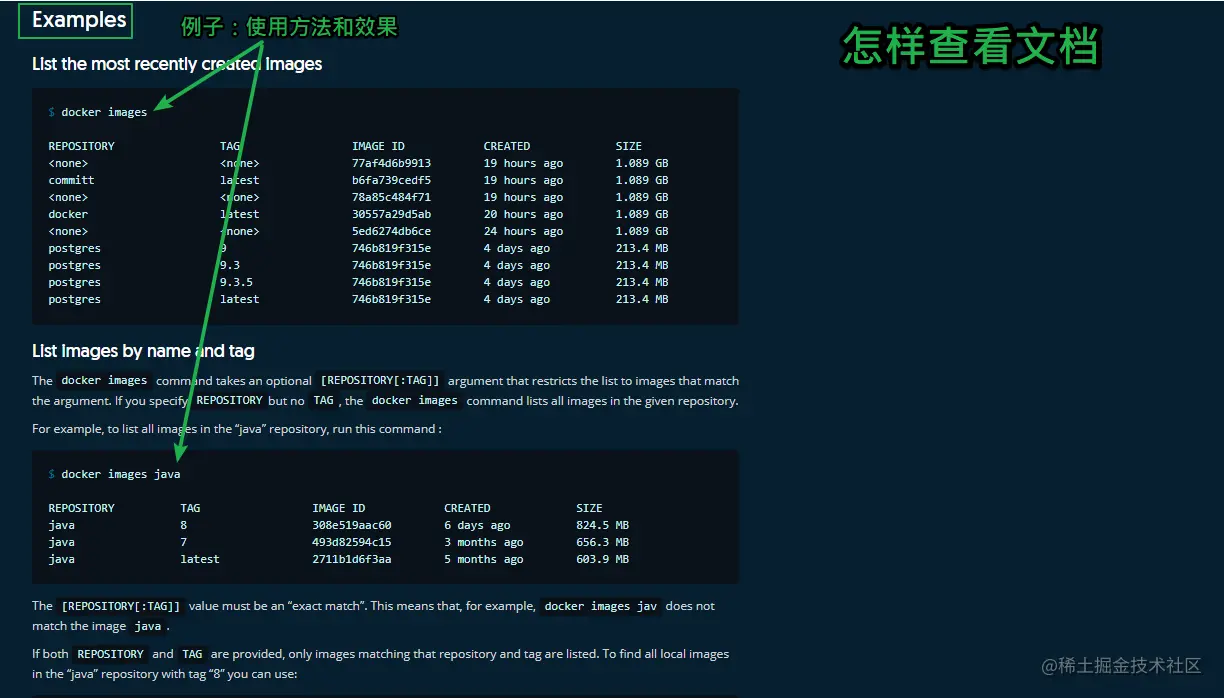1224x698 pixels.
Task: Select "19 hours ago" in the committ row
Action: tap(523, 180)
